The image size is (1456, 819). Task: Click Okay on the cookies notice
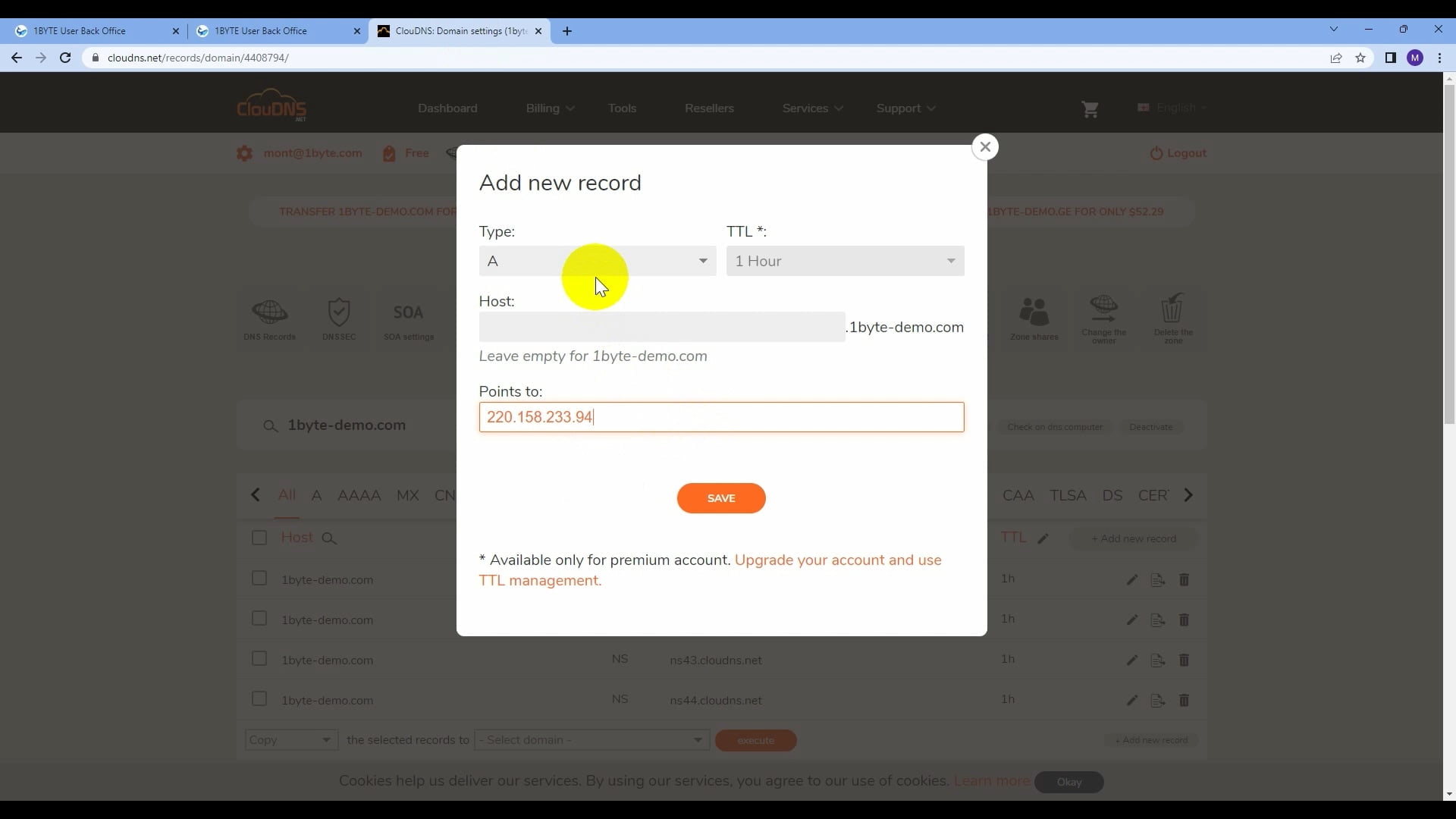[x=1068, y=782]
